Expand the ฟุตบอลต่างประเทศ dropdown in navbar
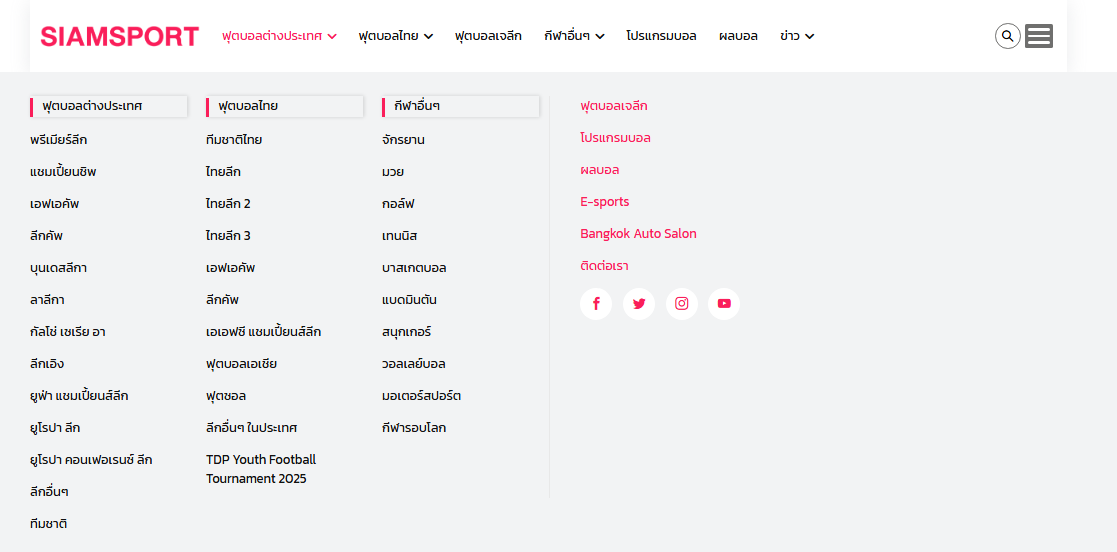 279,36
